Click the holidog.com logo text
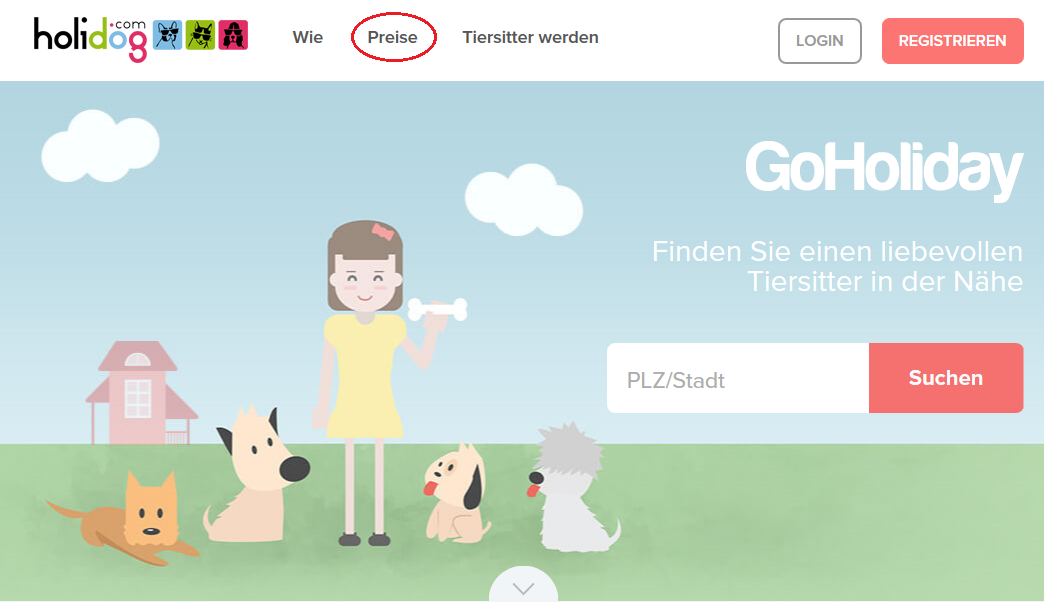The image size is (1044, 602). (91, 39)
